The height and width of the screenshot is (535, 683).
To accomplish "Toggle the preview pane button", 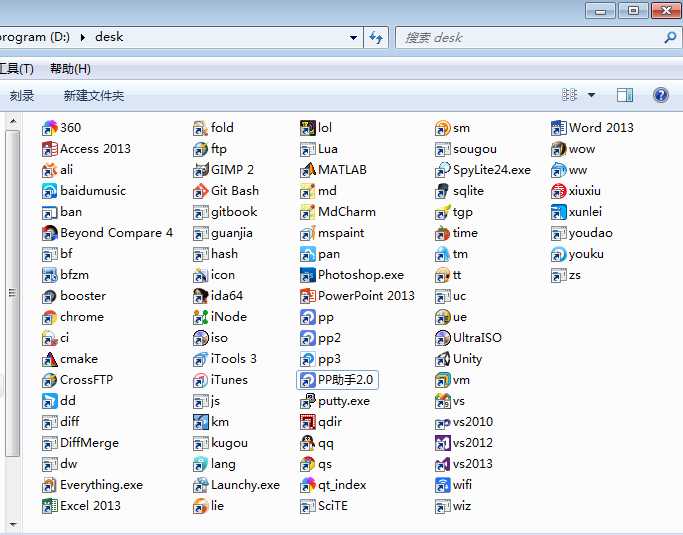I will point(625,95).
